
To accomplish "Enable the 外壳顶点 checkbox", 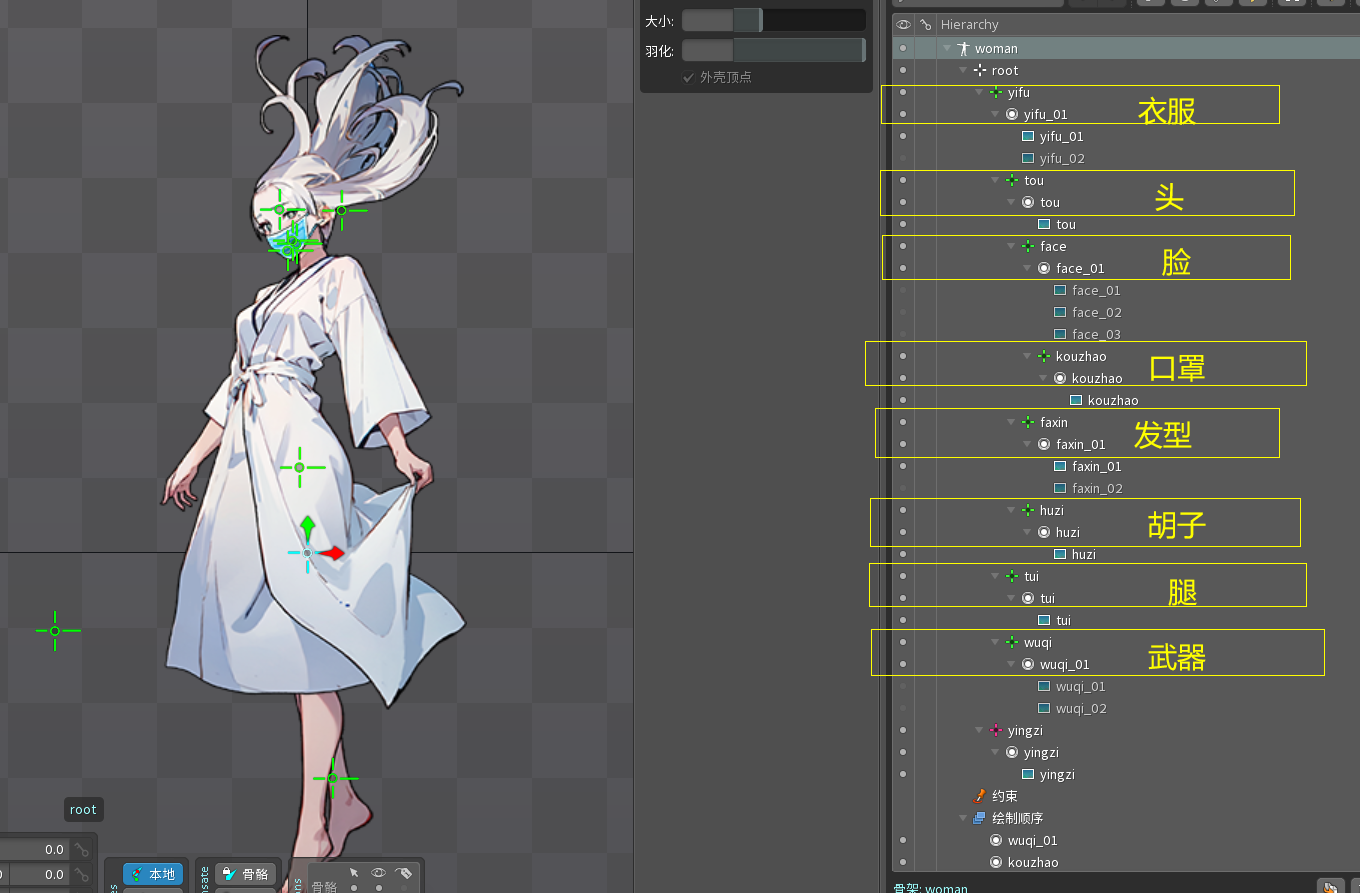I will 688,77.
